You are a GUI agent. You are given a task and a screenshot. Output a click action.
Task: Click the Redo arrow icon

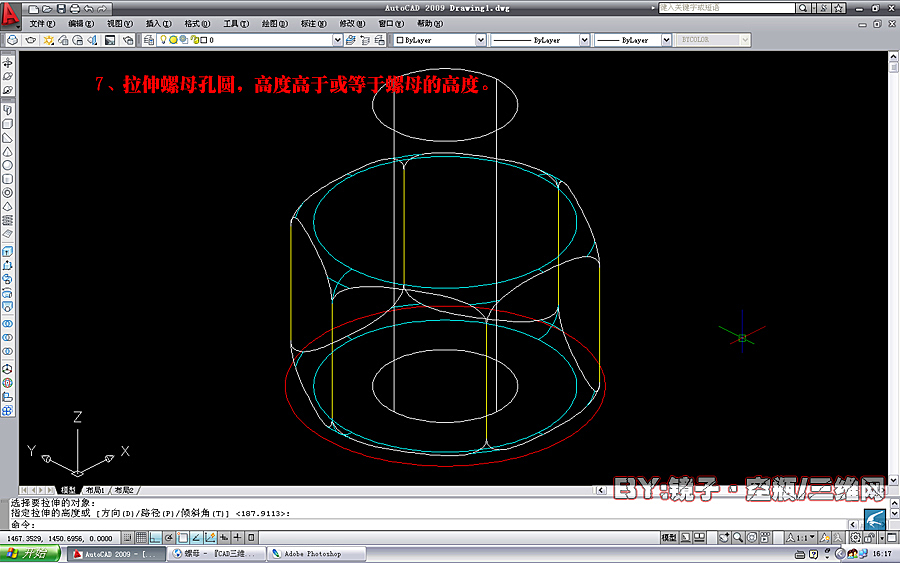click(102, 9)
